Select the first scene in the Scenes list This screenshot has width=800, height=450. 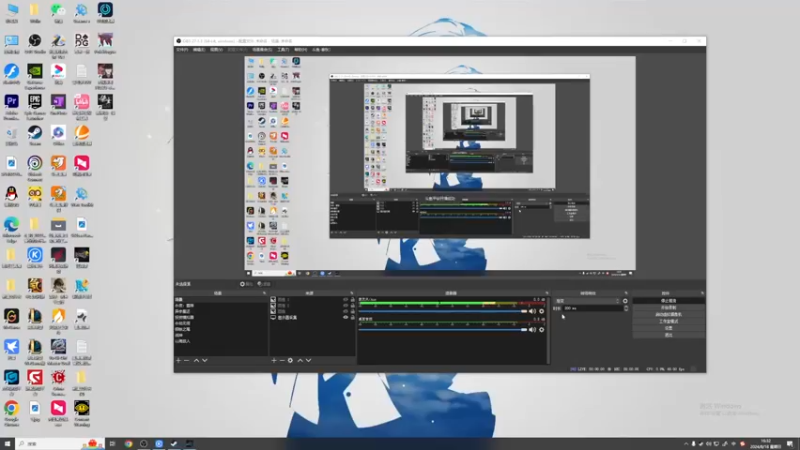click(x=220, y=299)
